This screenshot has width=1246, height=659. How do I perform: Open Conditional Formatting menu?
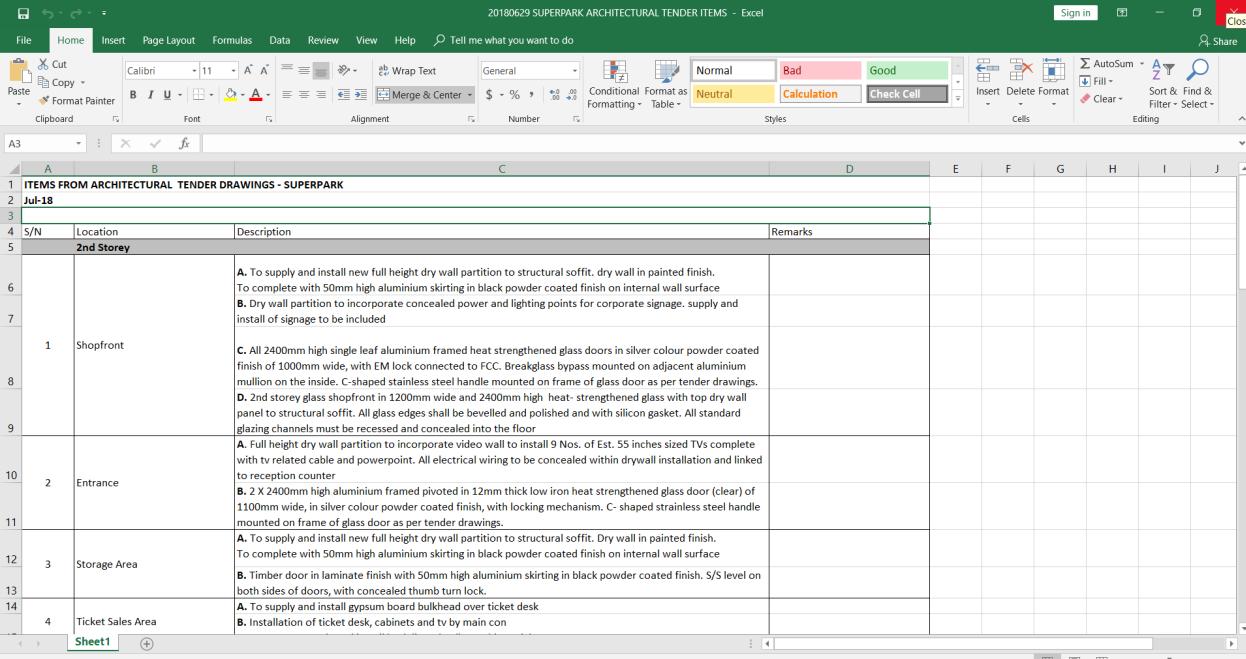[x=614, y=84]
